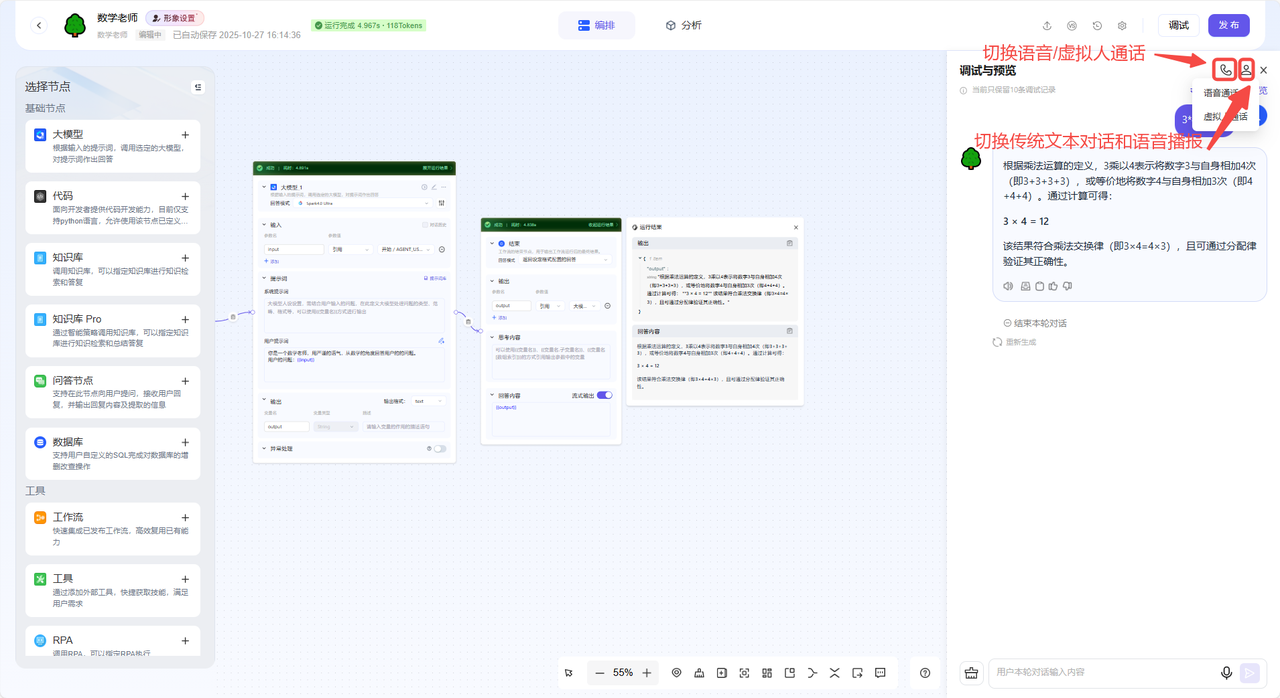Image resolution: width=1280 pixels, height=698 pixels.
Task: Zoom in canvas with the plus icon
Action: pyautogui.click(x=647, y=673)
